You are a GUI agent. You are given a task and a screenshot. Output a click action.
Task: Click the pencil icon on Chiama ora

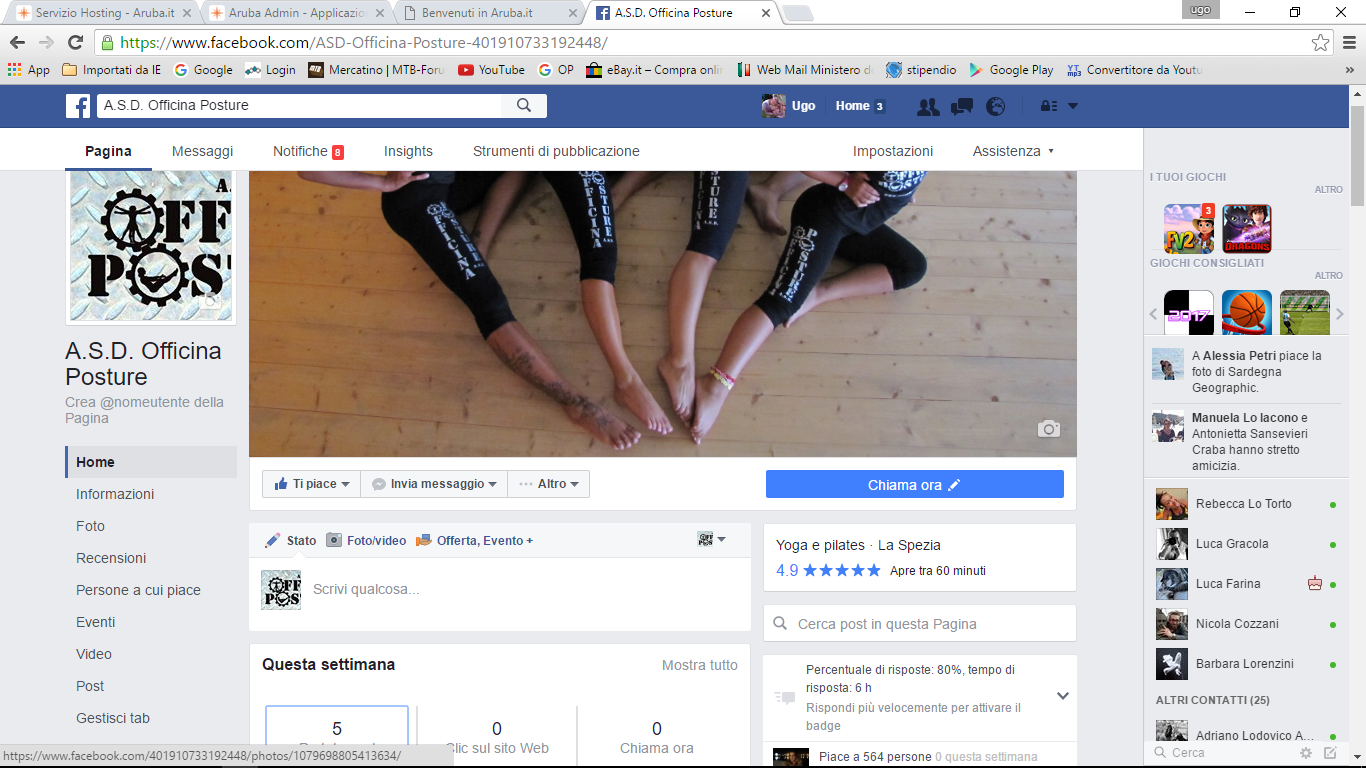[954, 485]
